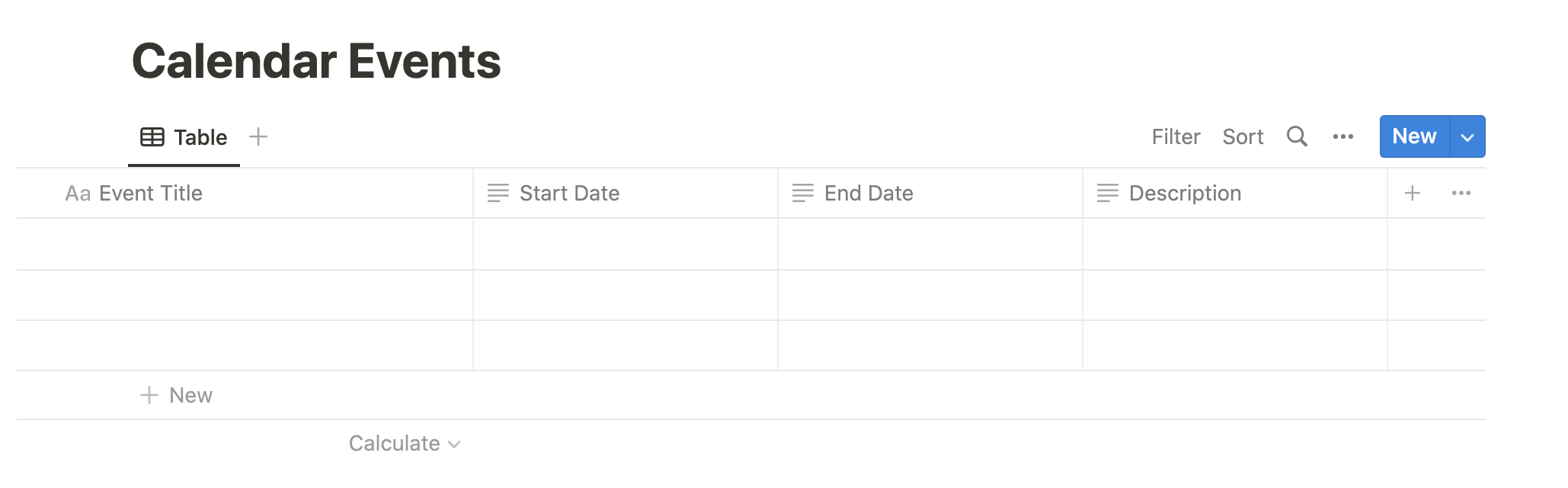Open the End Date column header menu
This screenshot has height=488, width=1568.
[930, 193]
